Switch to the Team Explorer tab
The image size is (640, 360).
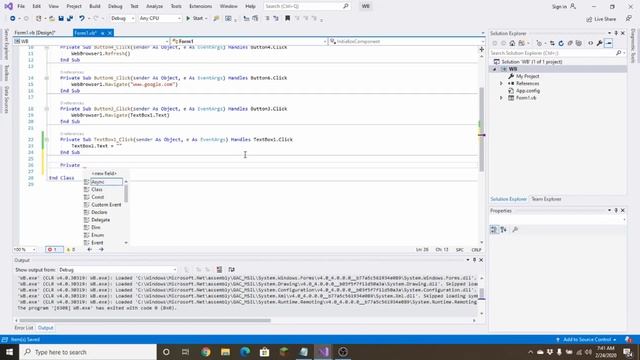tap(546, 199)
